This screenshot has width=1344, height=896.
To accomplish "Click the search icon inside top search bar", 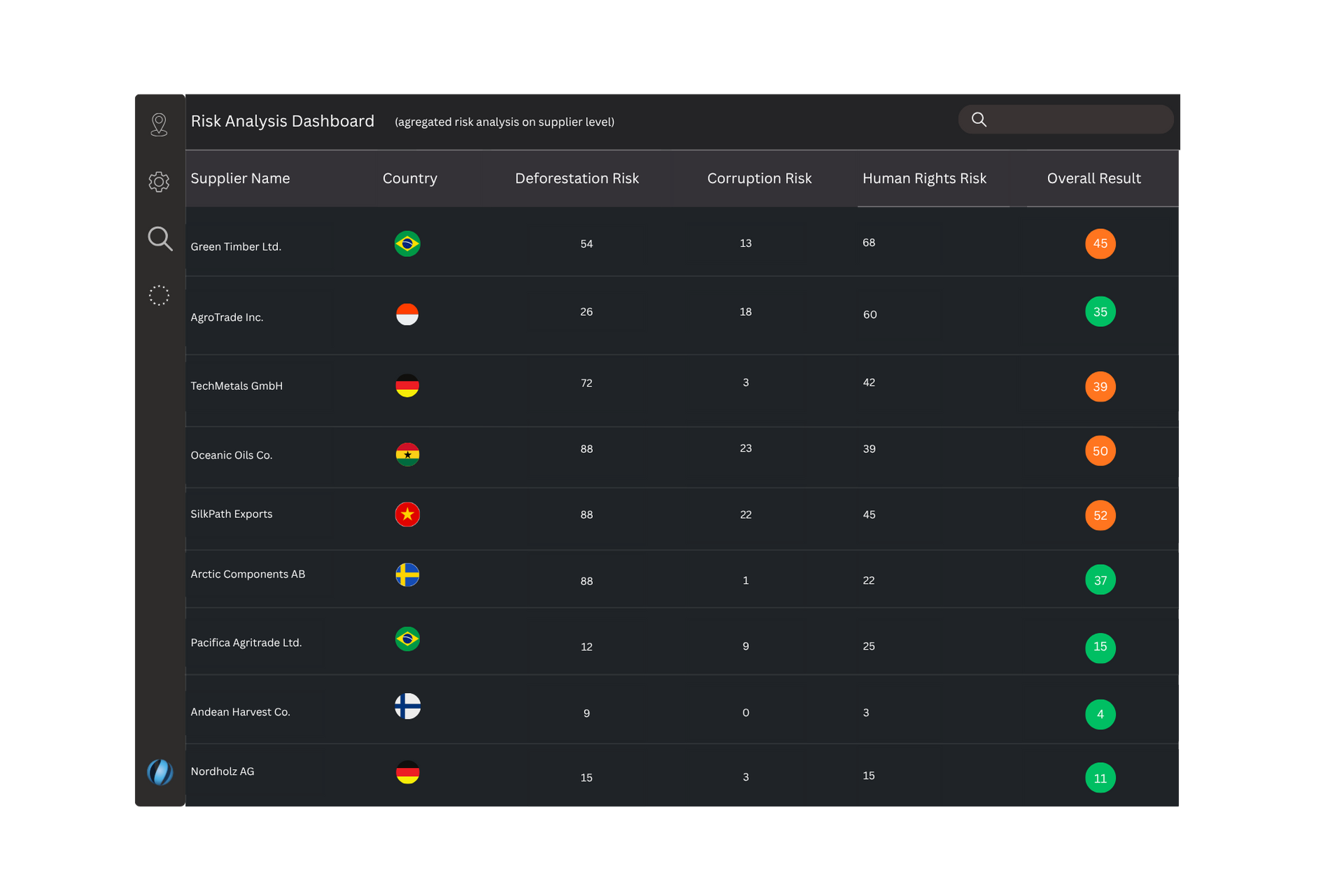I will point(979,120).
